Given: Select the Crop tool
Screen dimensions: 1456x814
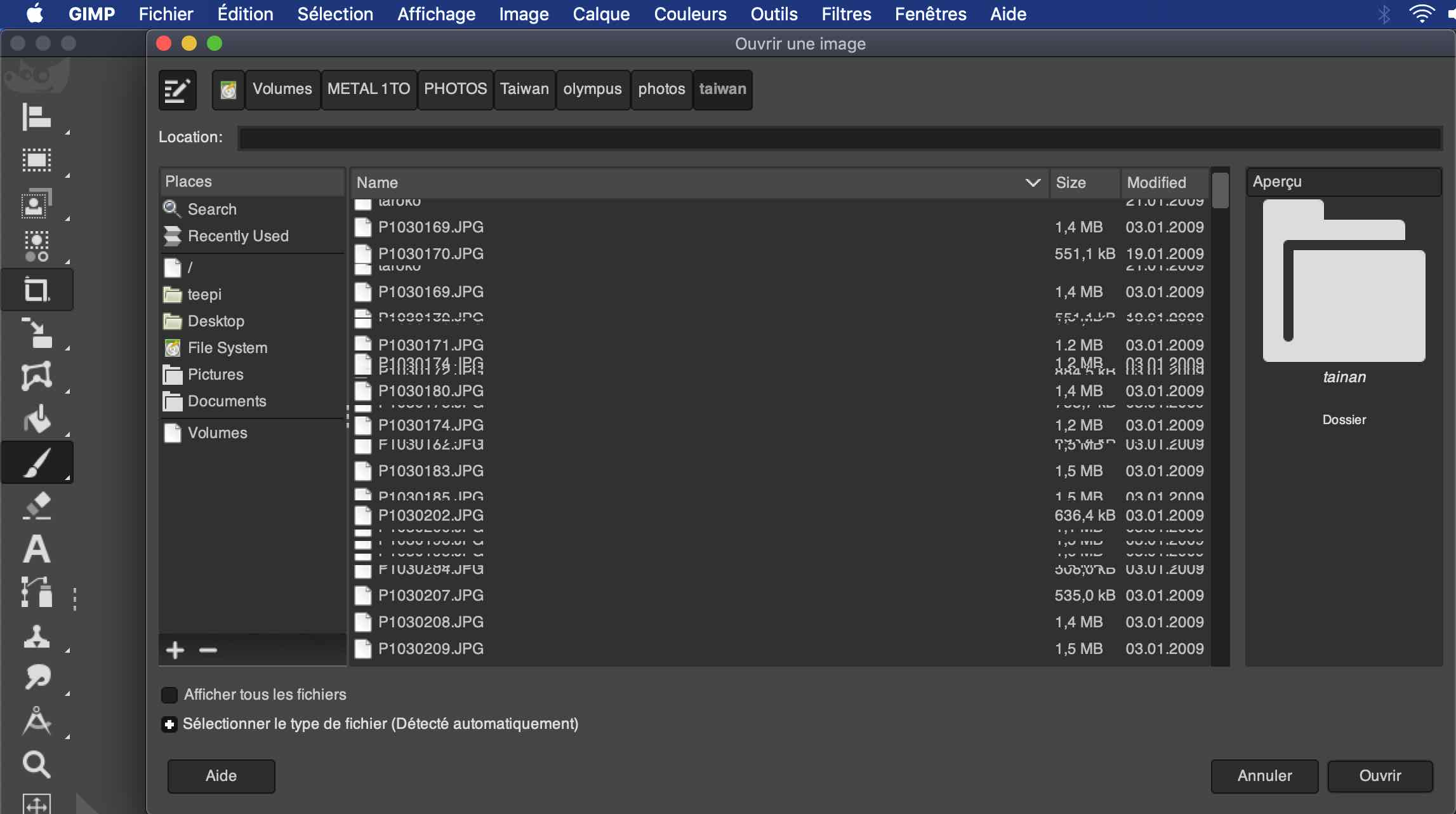Looking at the screenshot, I should click(36, 290).
